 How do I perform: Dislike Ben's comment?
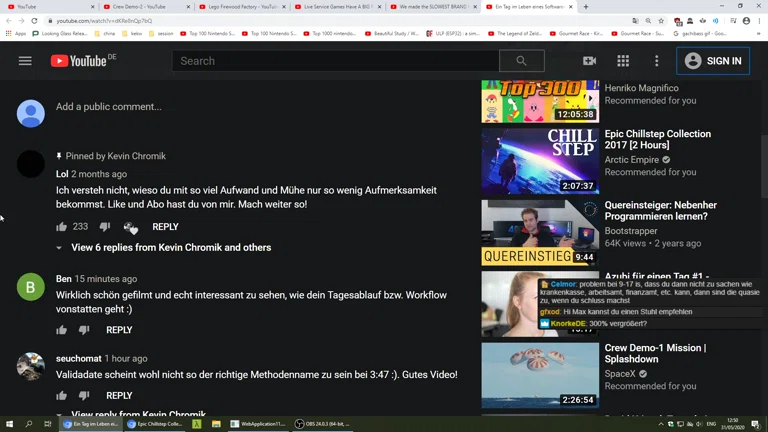click(84, 330)
